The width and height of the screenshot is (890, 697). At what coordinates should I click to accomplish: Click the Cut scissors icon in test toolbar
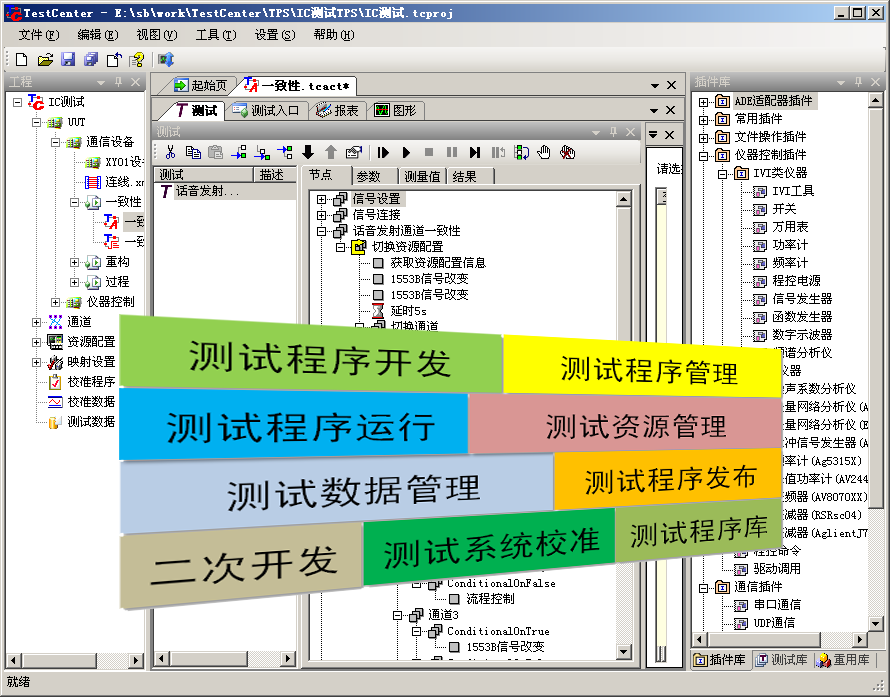pos(170,152)
